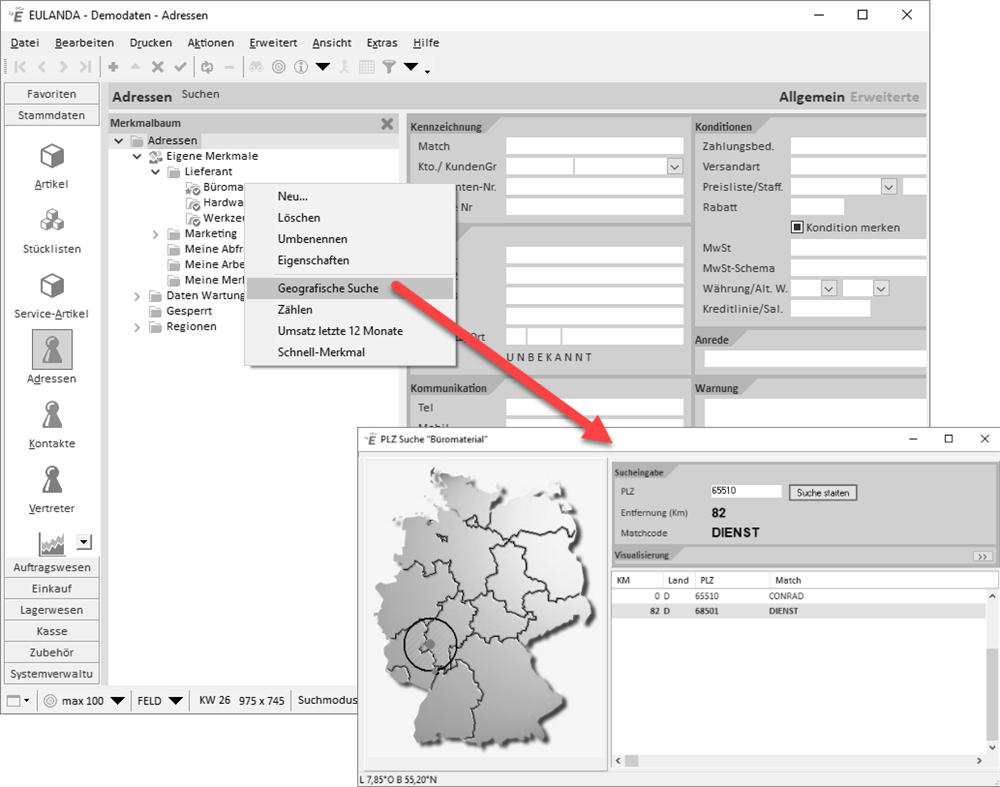1000x787 pixels.
Task: Open the Einkauf sidebar section
Action: pos(52,589)
